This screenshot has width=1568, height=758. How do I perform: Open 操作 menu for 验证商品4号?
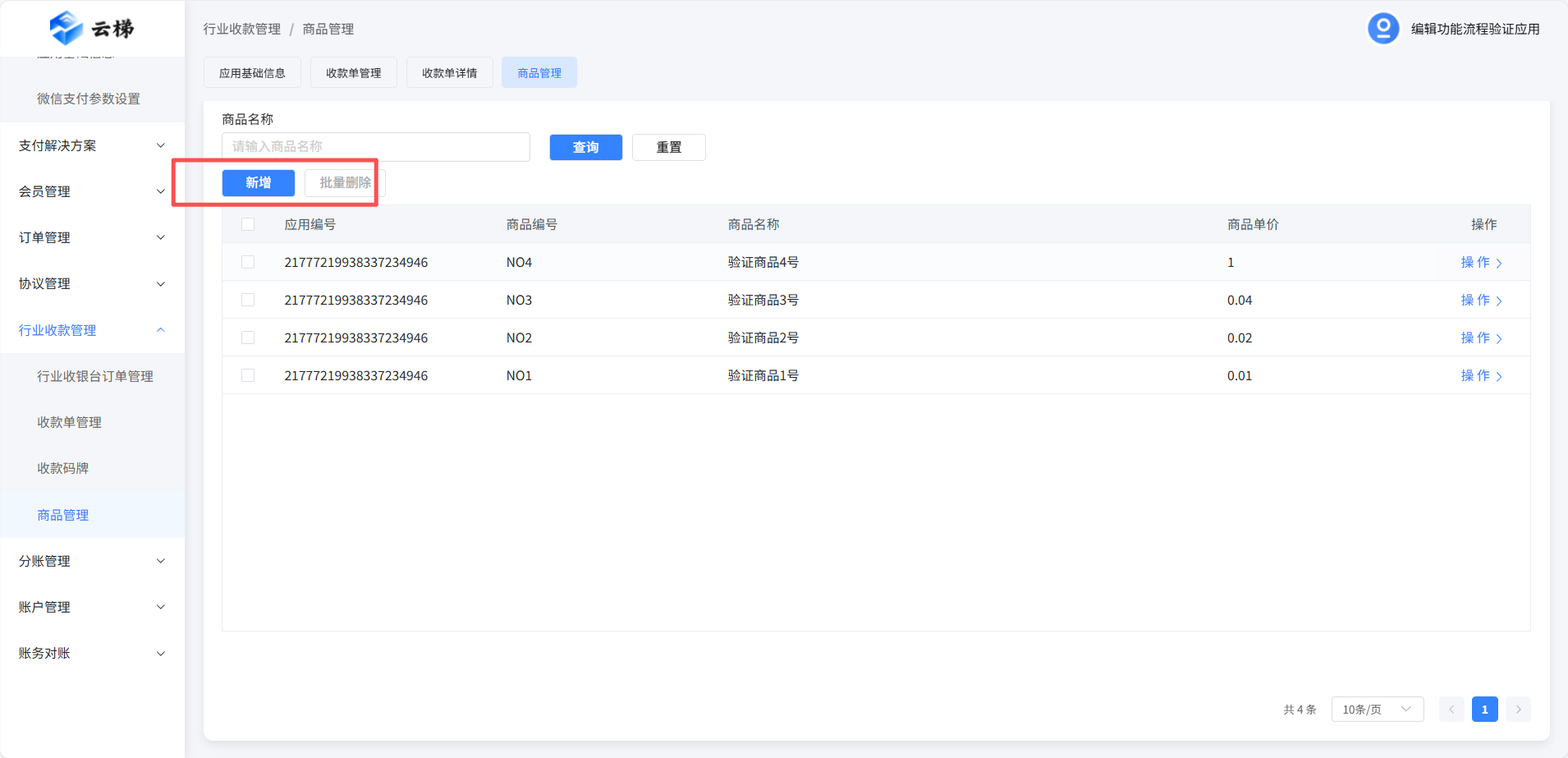coord(1480,263)
